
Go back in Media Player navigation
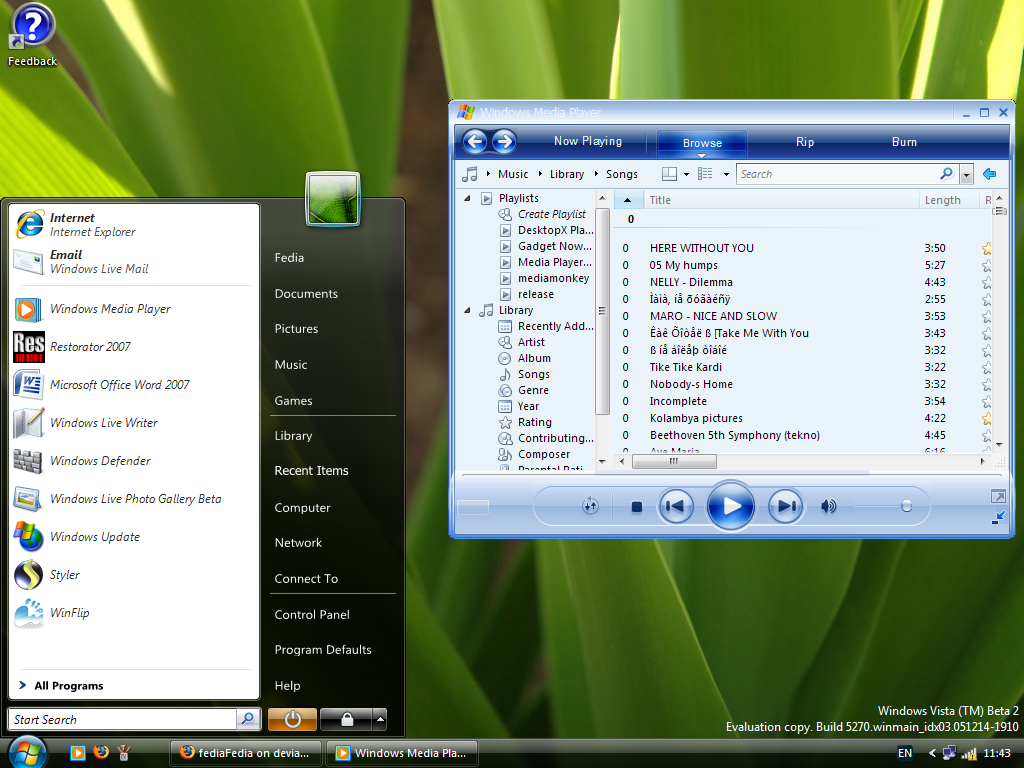[x=475, y=141]
